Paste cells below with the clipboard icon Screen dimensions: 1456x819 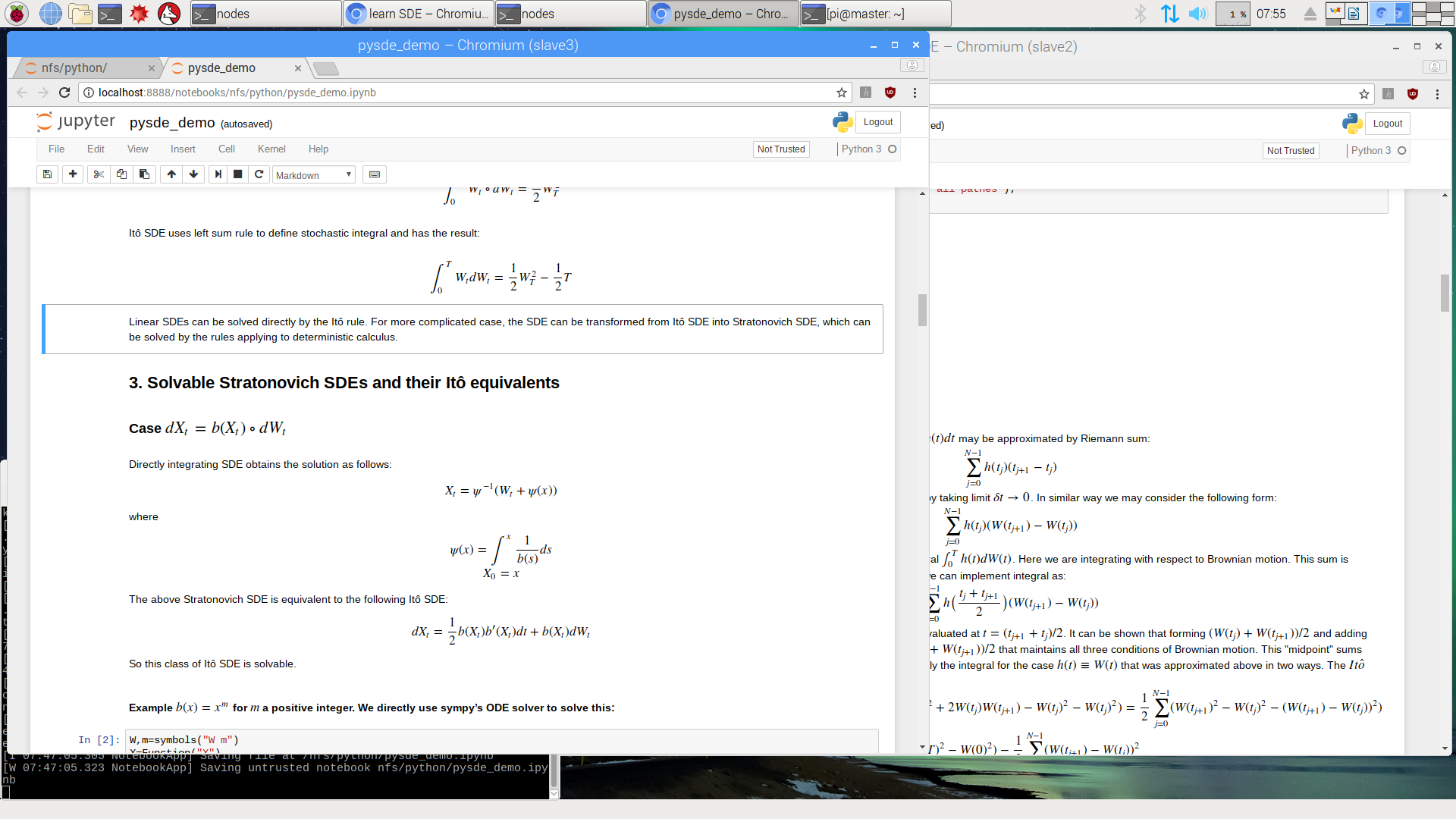pyautogui.click(x=144, y=174)
